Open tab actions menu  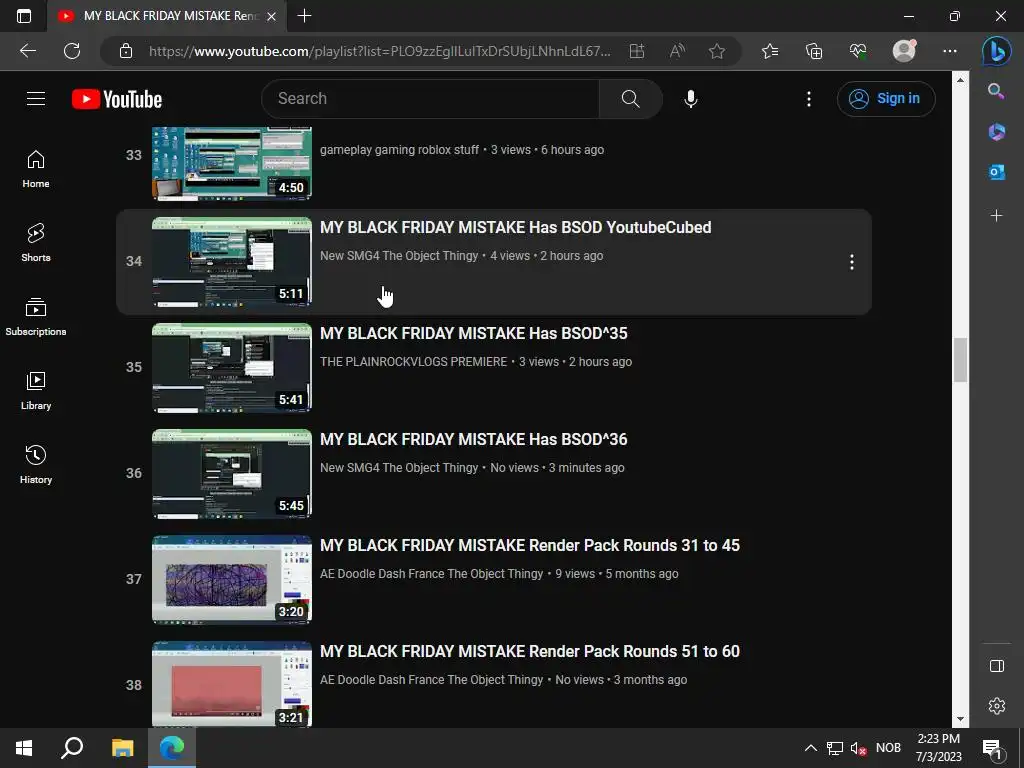coord(24,16)
